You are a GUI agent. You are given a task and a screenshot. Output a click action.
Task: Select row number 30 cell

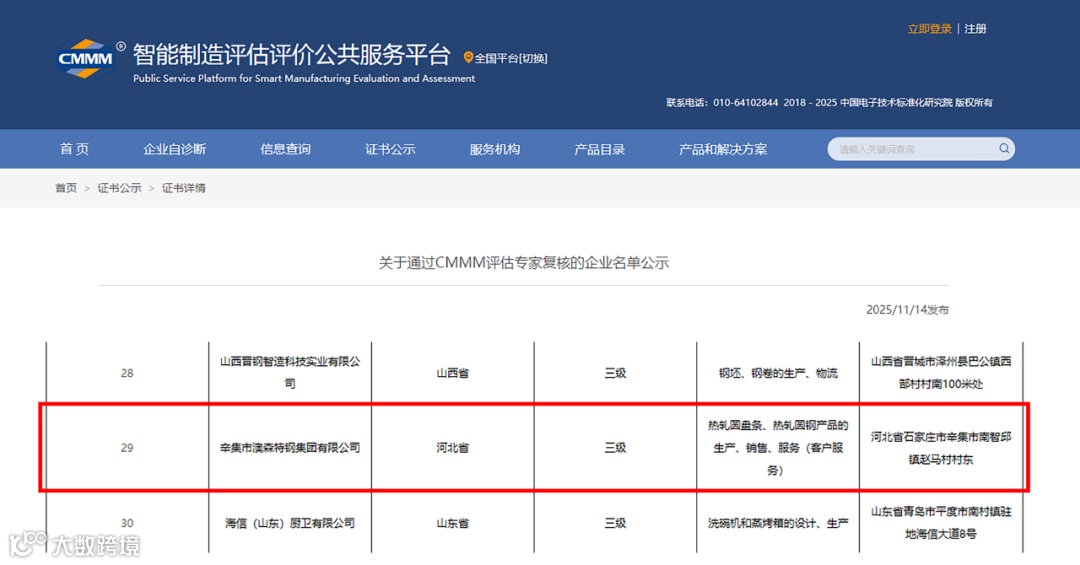127,523
